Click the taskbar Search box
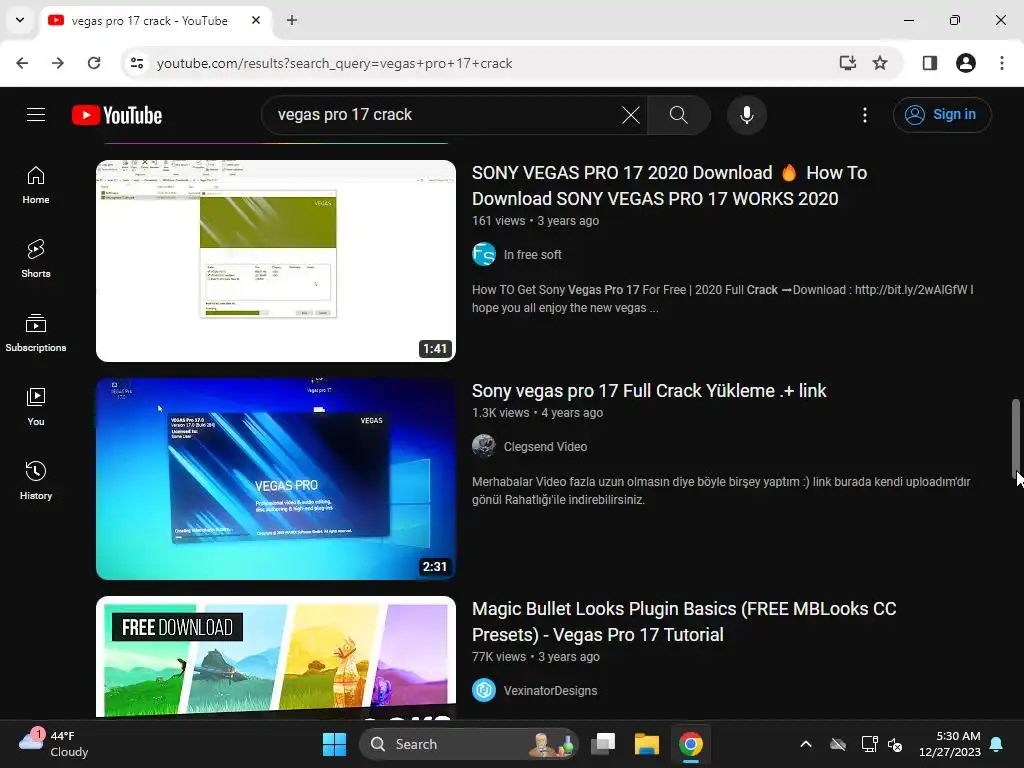The height and width of the screenshot is (768, 1024). (469, 744)
